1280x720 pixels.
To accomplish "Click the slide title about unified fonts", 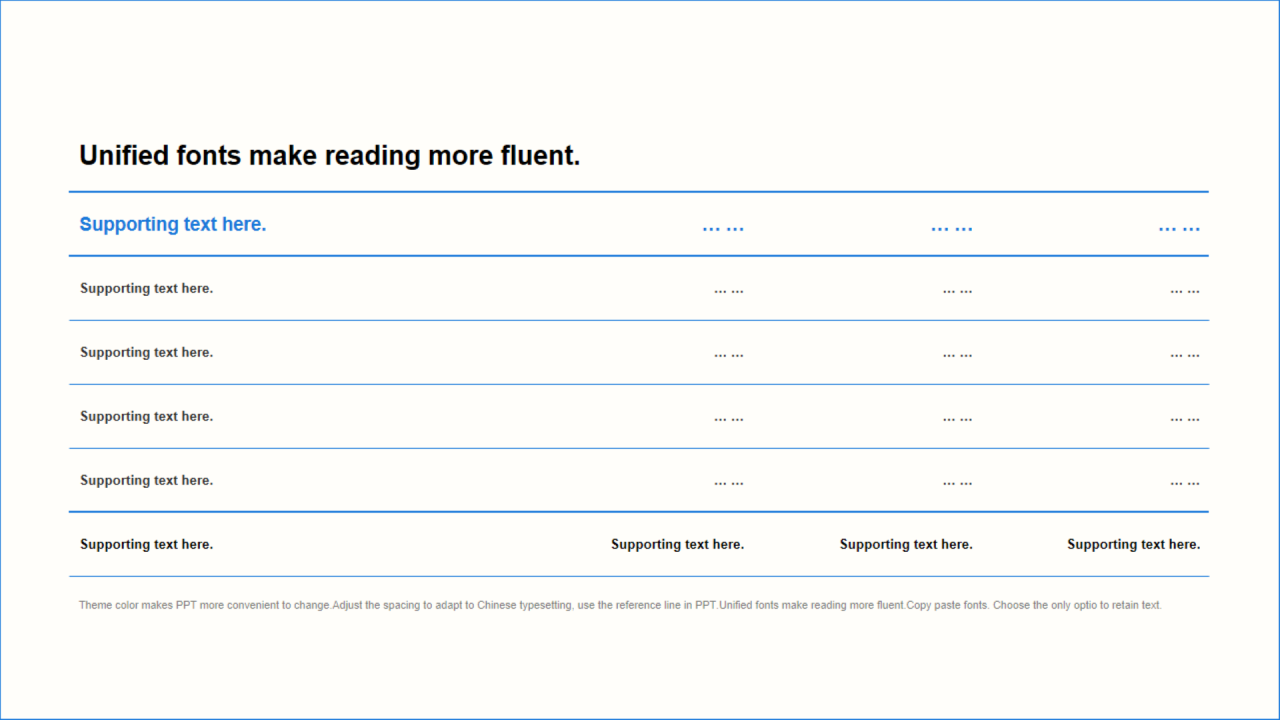I will tap(329, 156).
